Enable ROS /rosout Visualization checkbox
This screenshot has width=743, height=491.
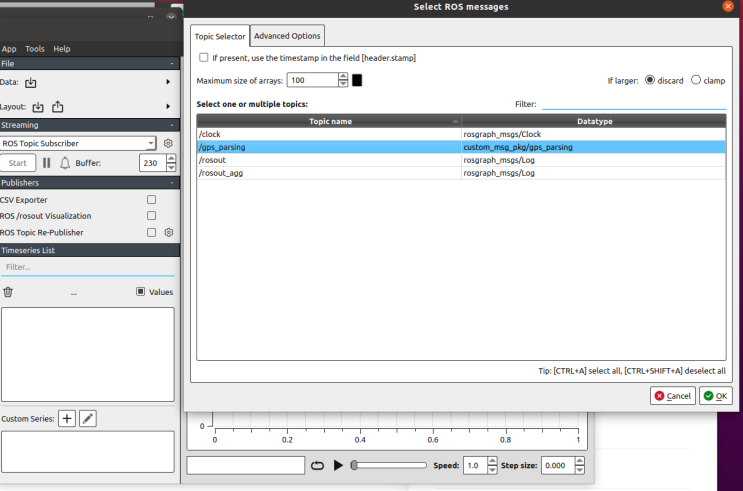(x=152, y=216)
